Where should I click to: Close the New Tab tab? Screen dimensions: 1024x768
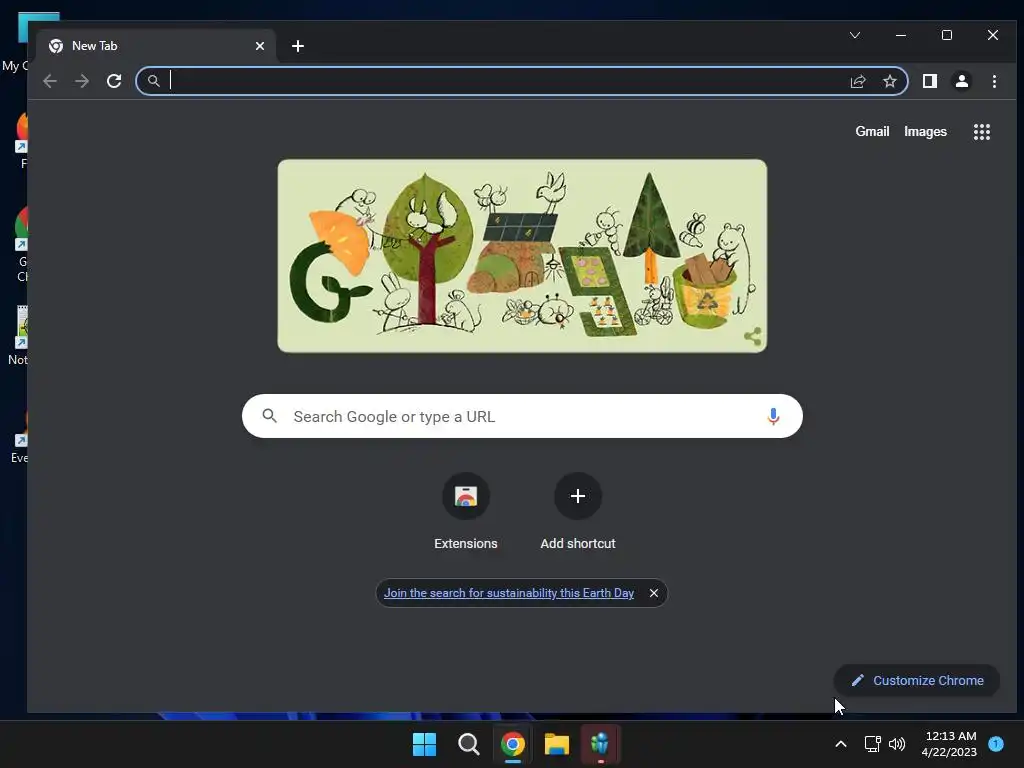[260, 46]
